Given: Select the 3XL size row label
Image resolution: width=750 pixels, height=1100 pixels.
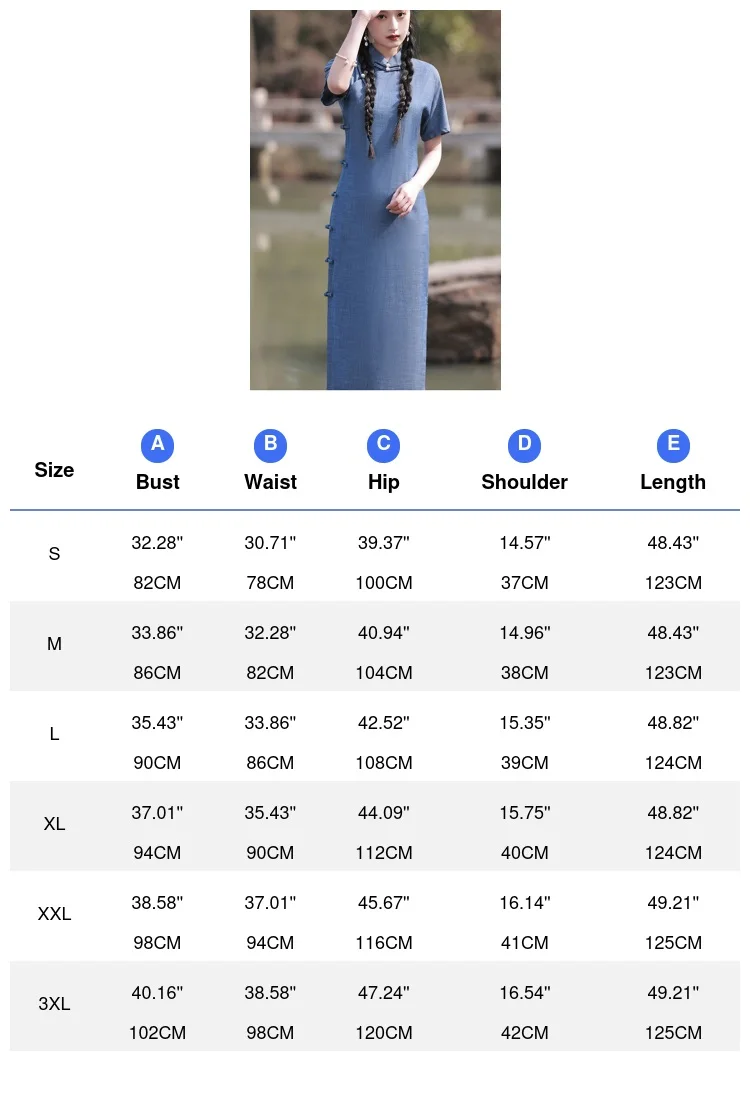Looking at the screenshot, I should click(54, 1004).
